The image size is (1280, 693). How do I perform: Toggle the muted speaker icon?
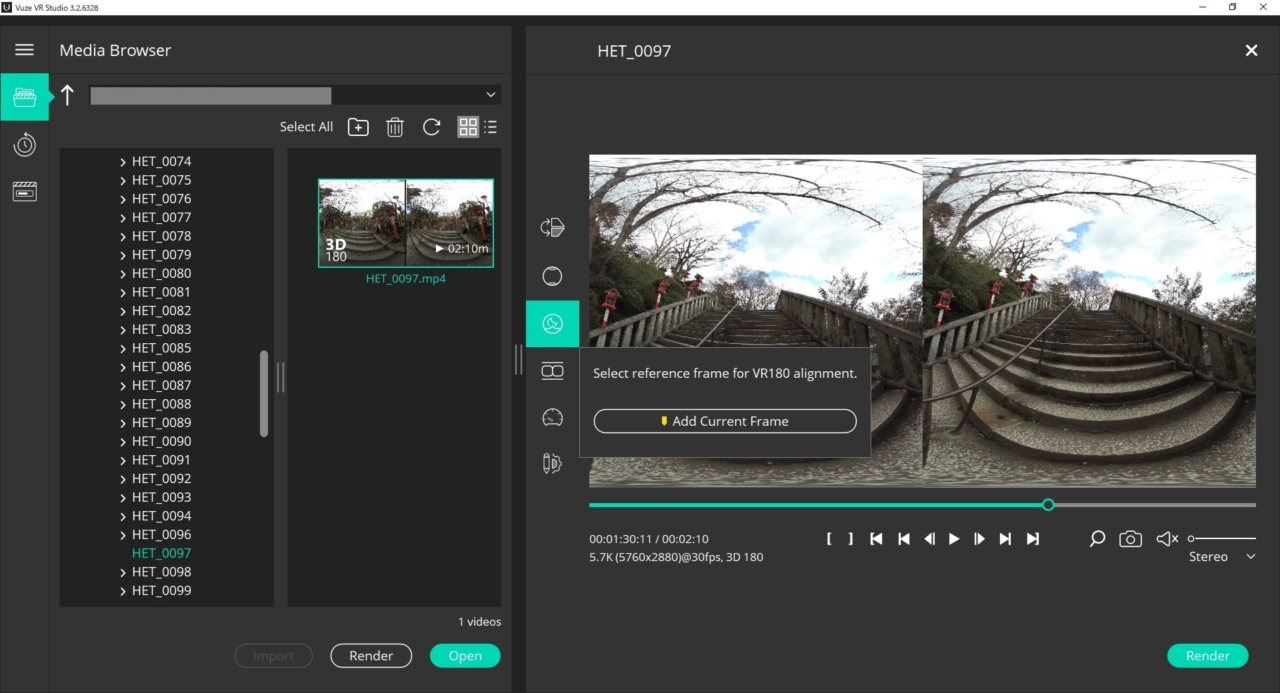1167,539
